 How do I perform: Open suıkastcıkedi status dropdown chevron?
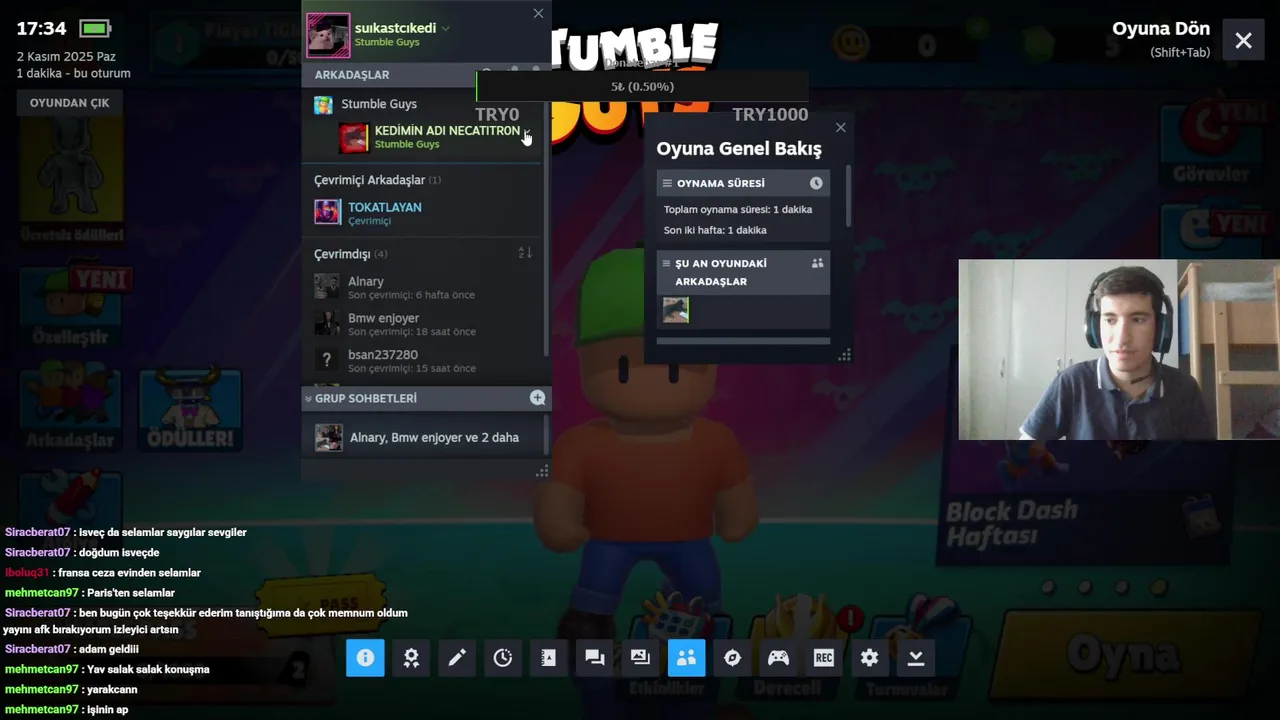click(x=446, y=28)
